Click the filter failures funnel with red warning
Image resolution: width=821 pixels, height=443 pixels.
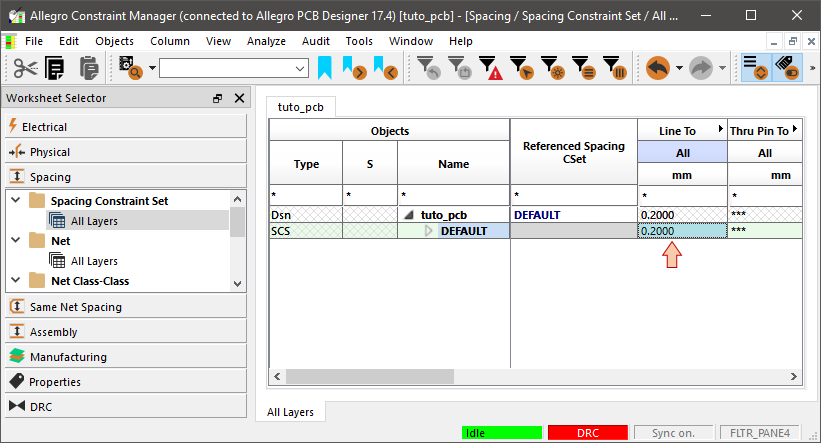pyautogui.click(x=490, y=68)
